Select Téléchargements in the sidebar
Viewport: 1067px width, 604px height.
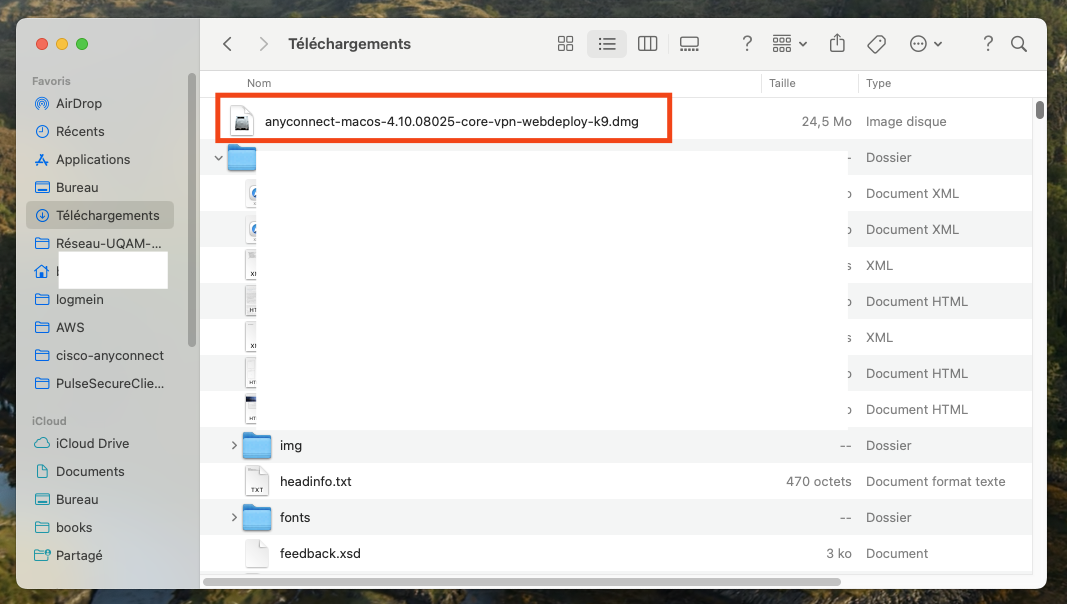(100, 215)
